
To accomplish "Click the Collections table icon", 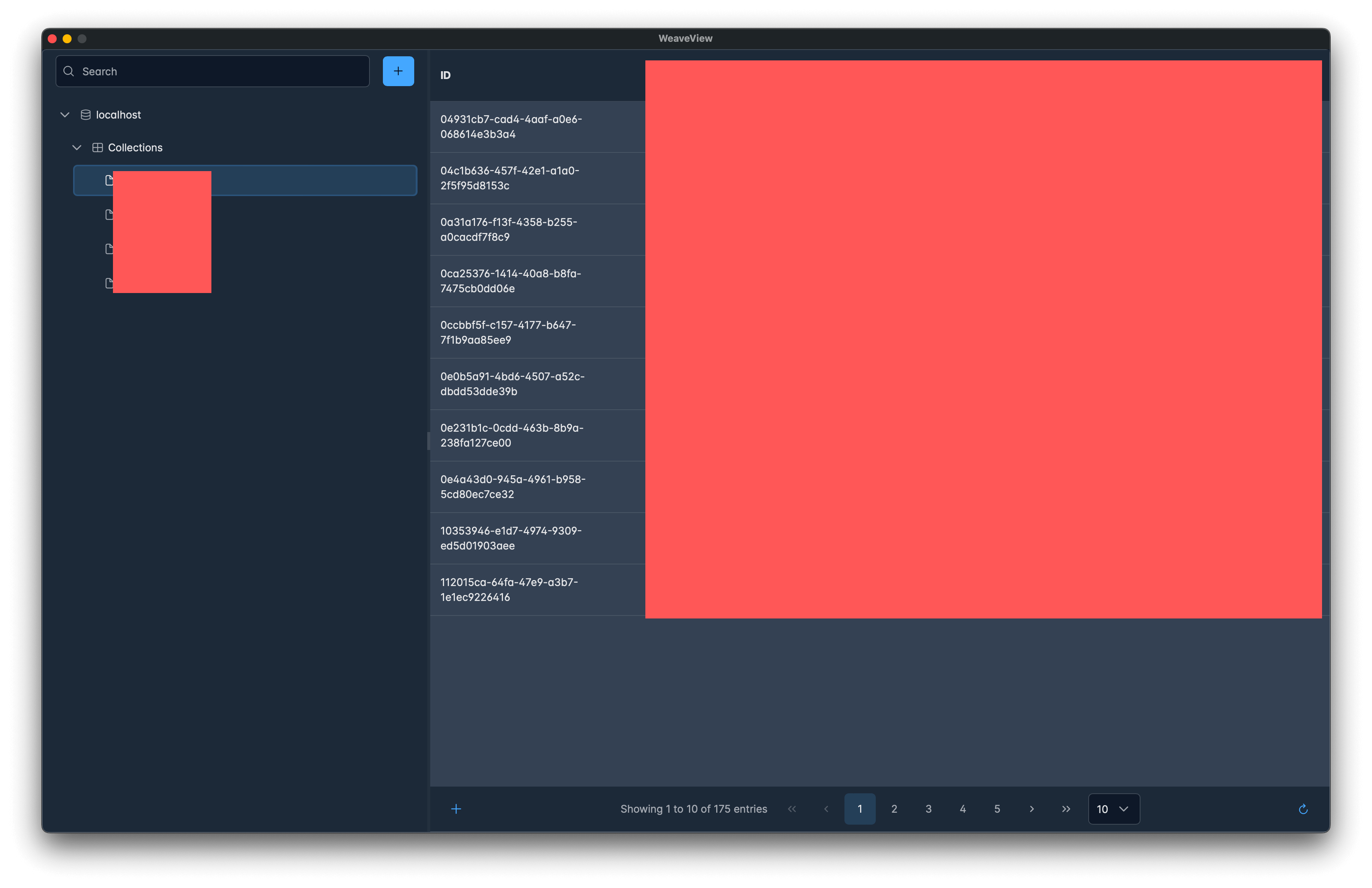I will [97, 148].
